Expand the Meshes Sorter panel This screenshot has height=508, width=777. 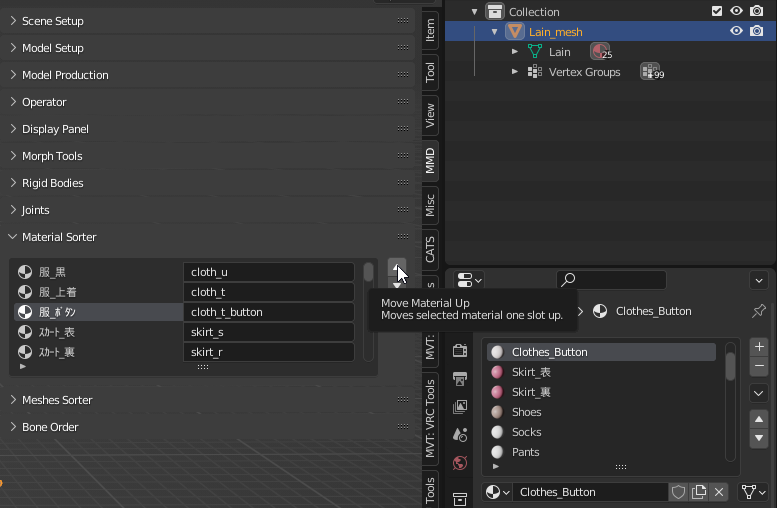pyautogui.click(x=57, y=400)
